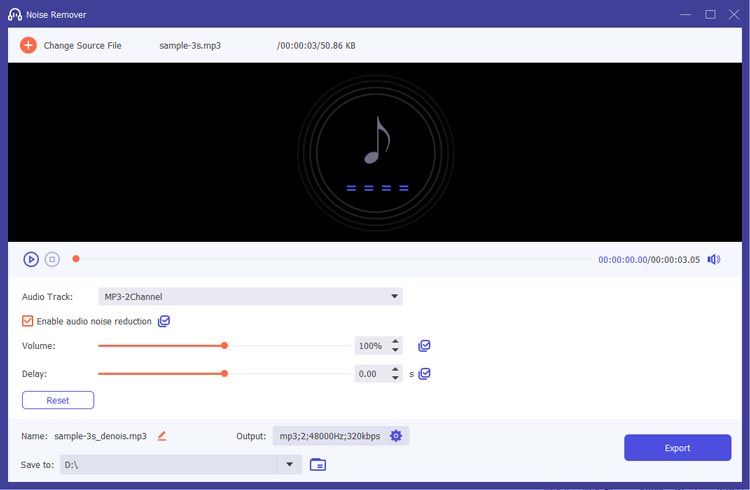This screenshot has height=490, width=750.
Task: Browse the output folder with folder icon
Action: [318, 464]
